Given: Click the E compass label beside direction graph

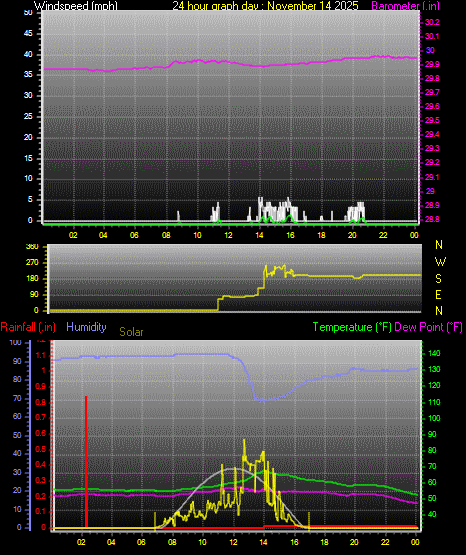Looking at the screenshot, I should tap(438, 294).
